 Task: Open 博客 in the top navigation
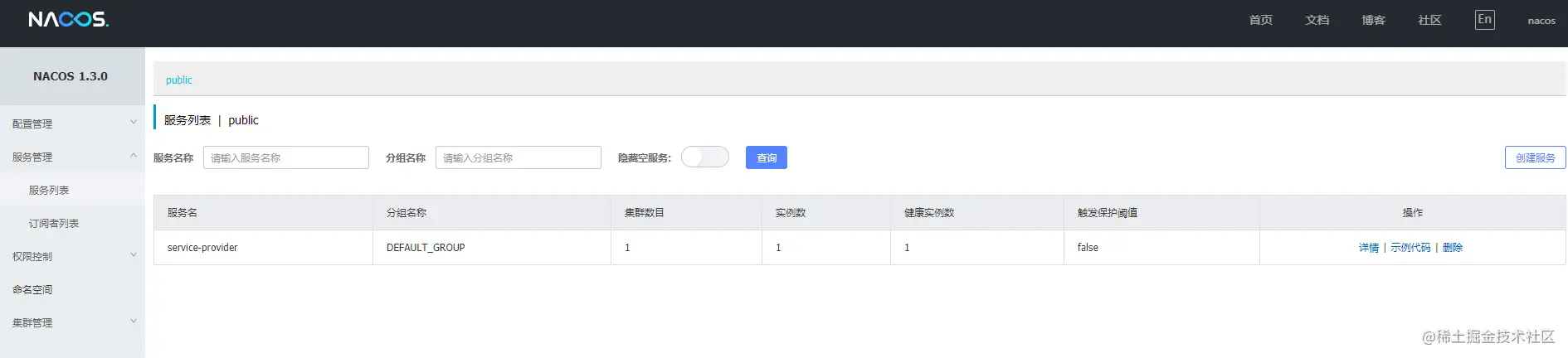(x=1373, y=20)
